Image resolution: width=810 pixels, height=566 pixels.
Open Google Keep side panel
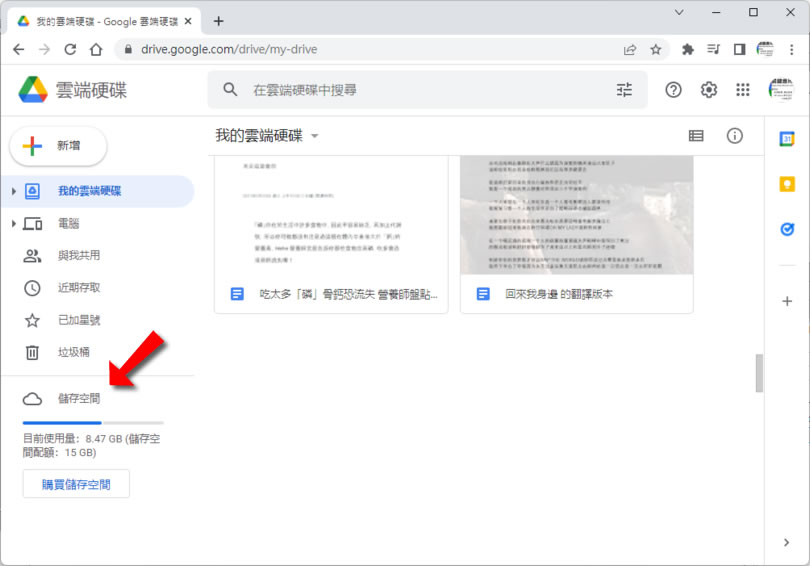point(787,184)
